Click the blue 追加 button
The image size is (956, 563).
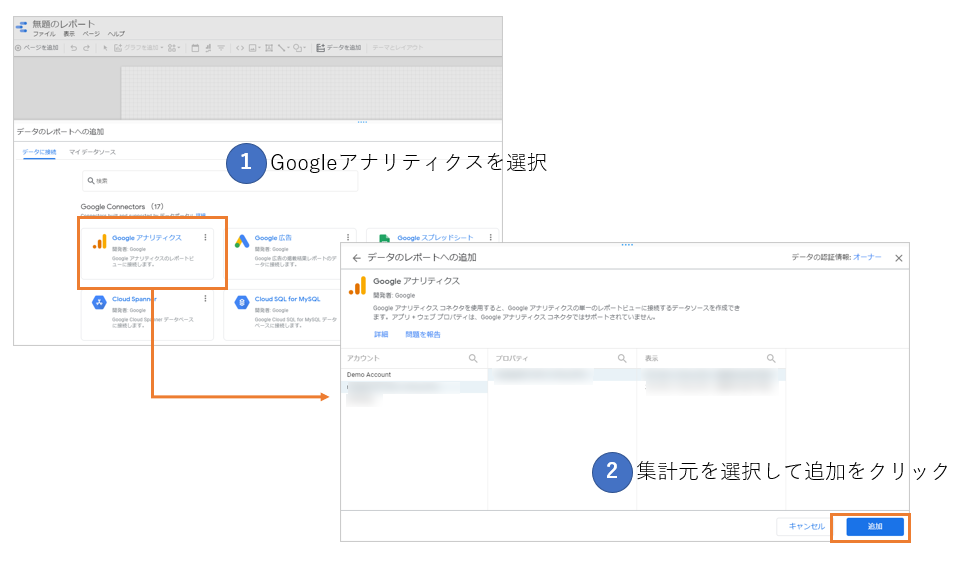876,526
